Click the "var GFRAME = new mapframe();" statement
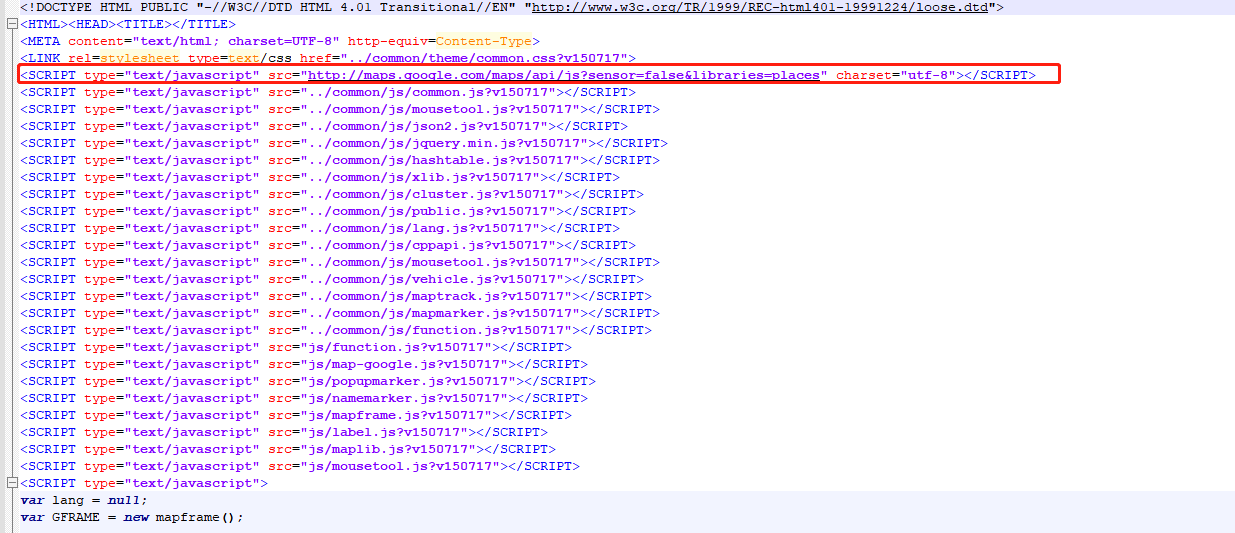The height and width of the screenshot is (533, 1235). tap(132, 518)
